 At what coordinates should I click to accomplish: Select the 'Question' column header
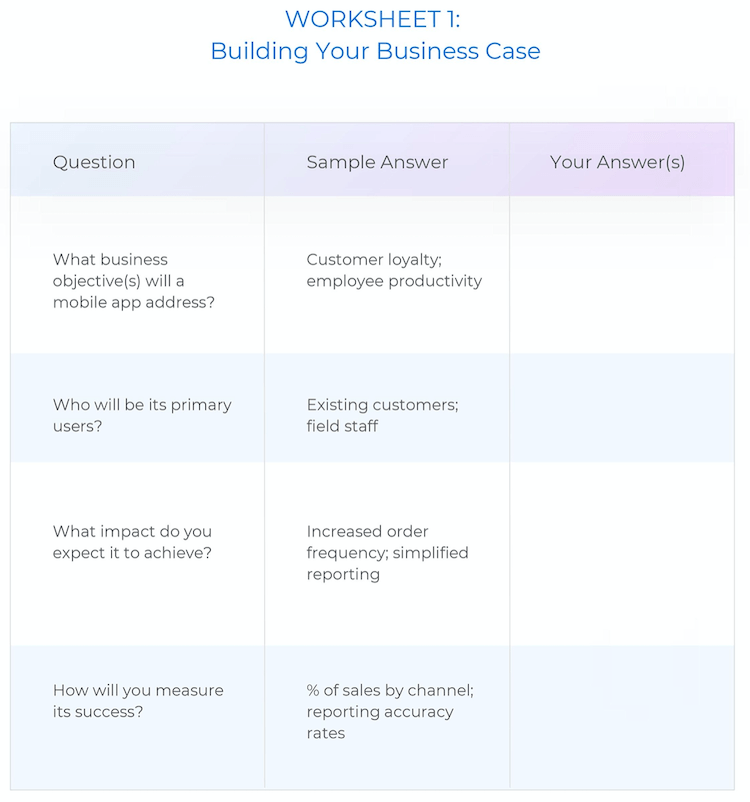point(94,162)
